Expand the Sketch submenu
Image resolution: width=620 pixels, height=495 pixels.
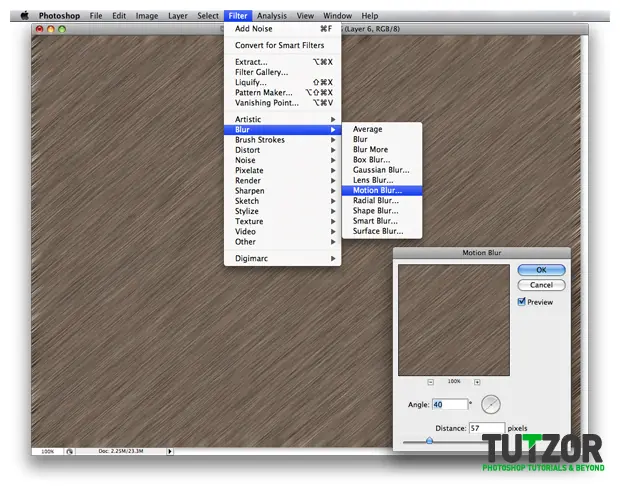[x=282, y=201]
